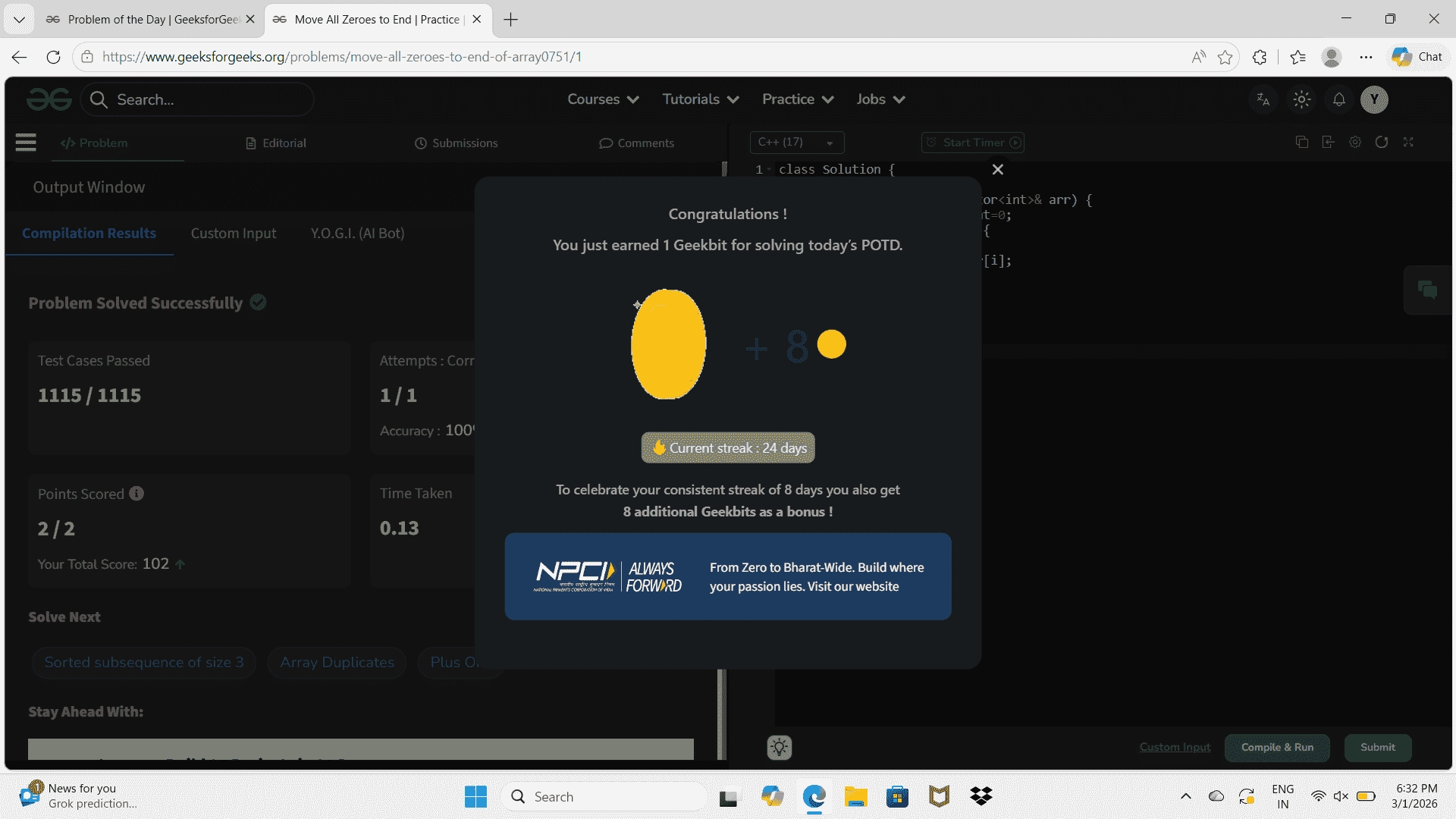Click the Windows Start button
Viewport: 1456px width, 819px height.
(475, 797)
